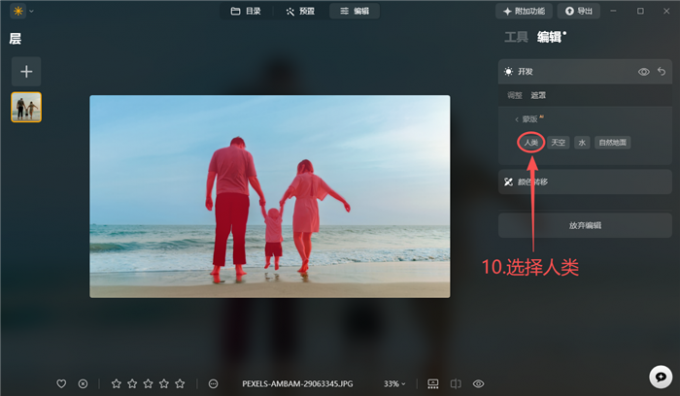Expand the 颜色转移 color transfer panel
680x396 pixels.
(585, 182)
